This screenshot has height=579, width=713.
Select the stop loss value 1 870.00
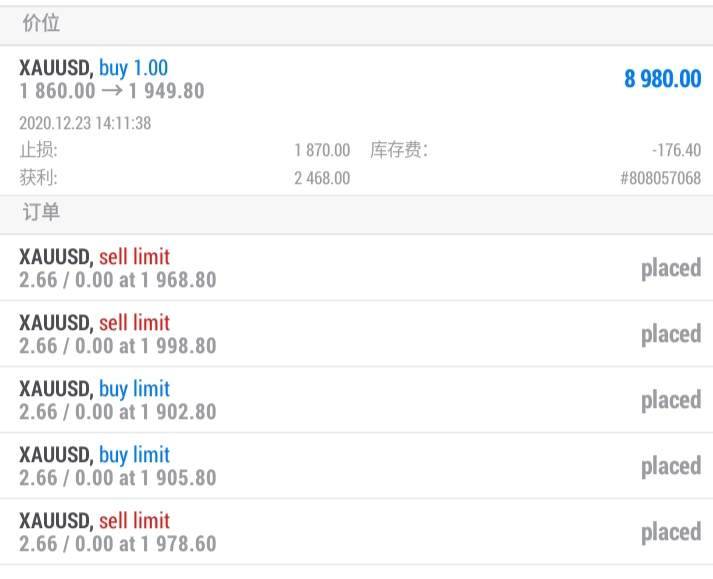322,150
